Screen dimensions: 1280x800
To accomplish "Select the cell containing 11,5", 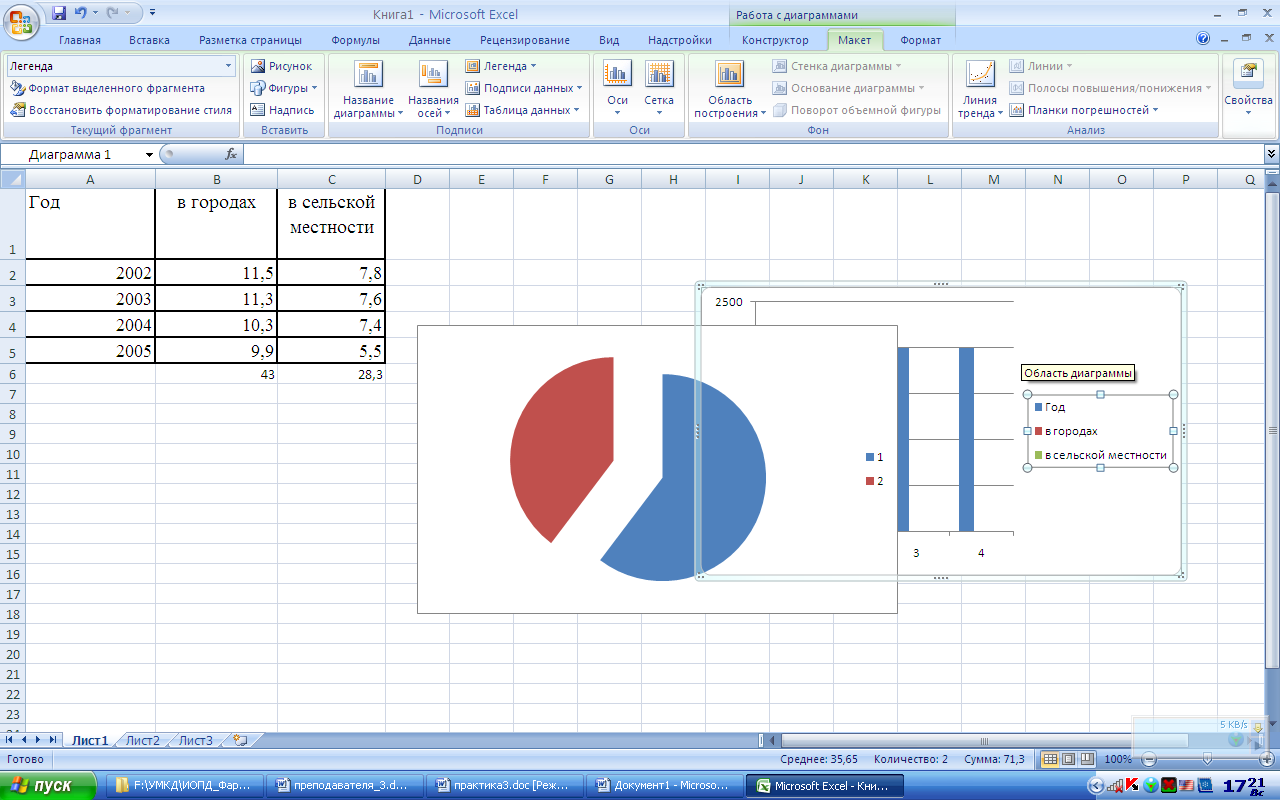I will pos(216,273).
